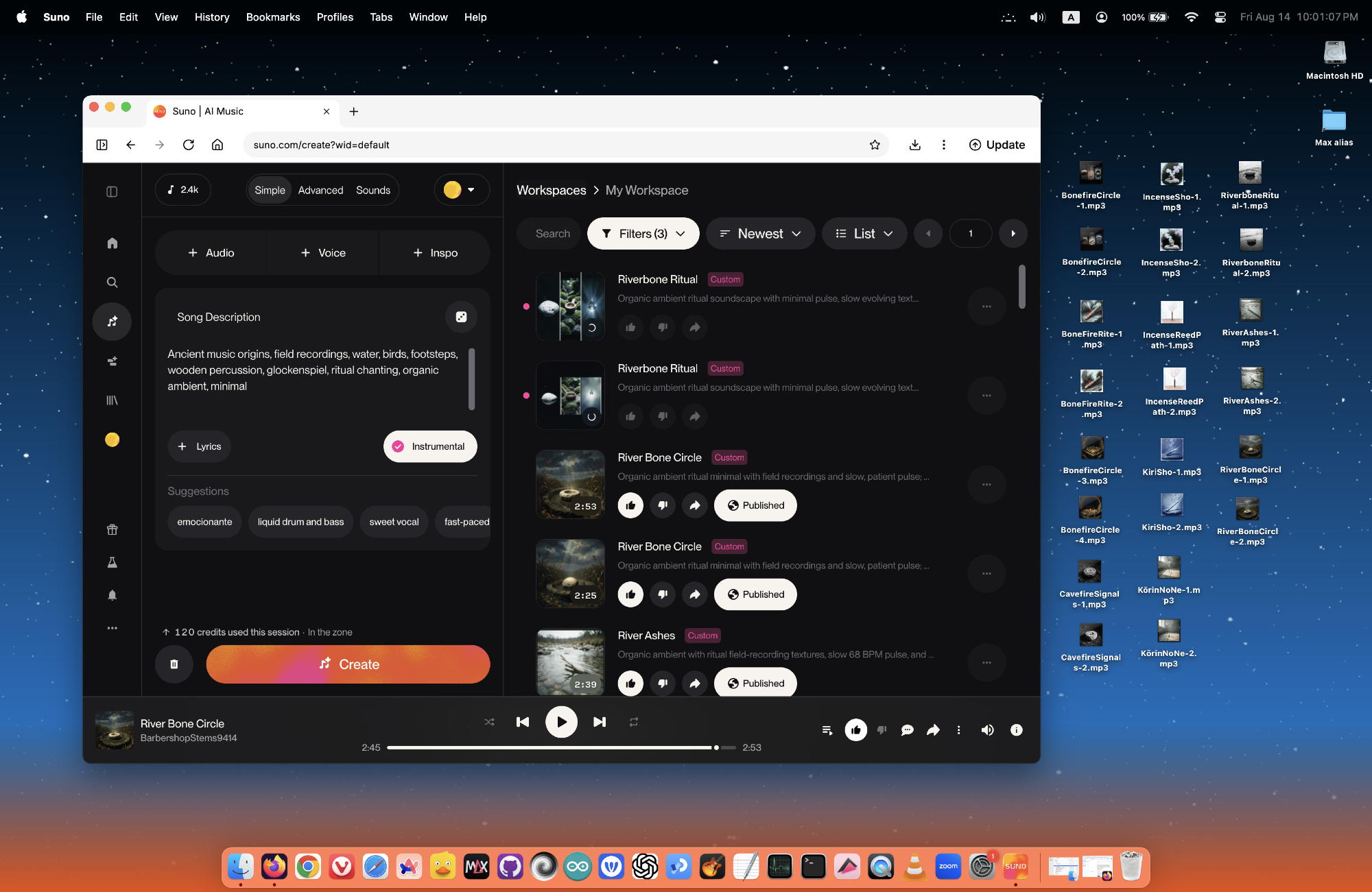Toggle like on the playing song
1372x892 pixels.
point(855,730)
